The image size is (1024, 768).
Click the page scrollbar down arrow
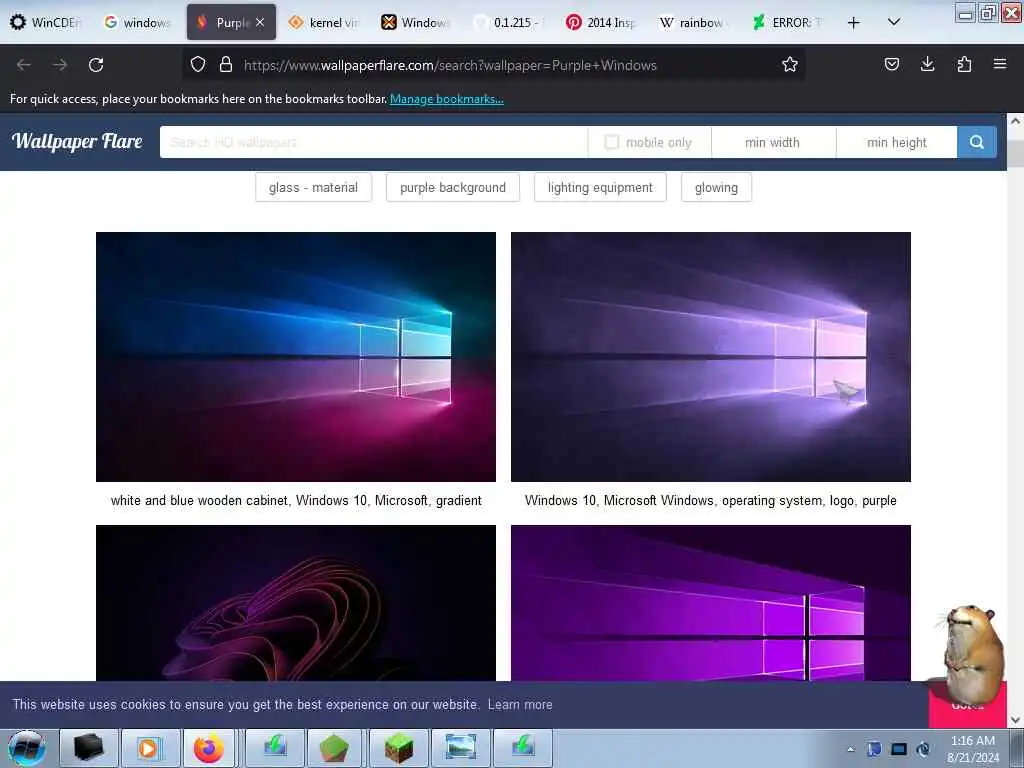coord(1015,720)
